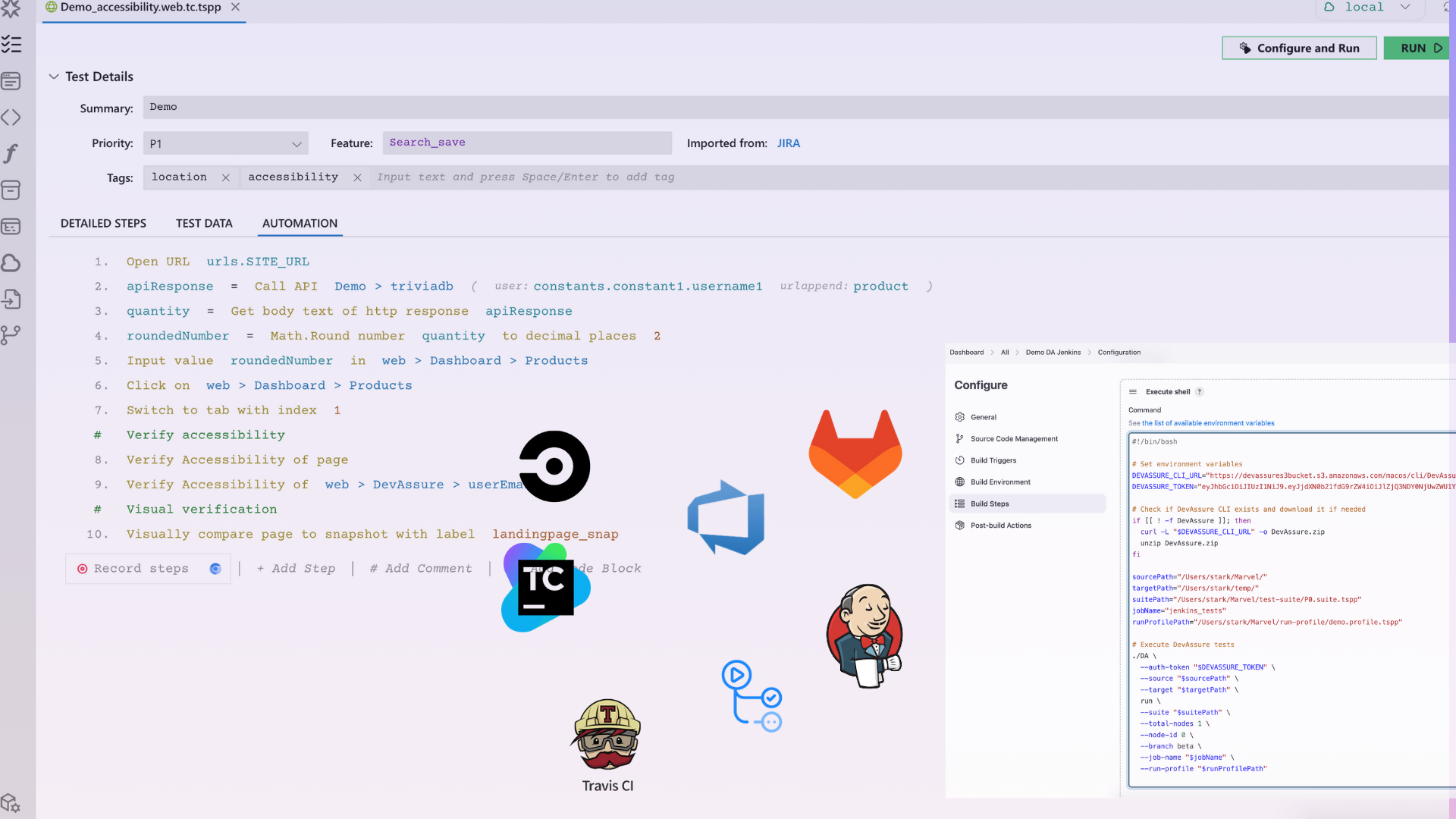Screen dimensions: 1456x819
Task: Switch to the DETAILED STEPS tab
Action: [x=103, y=224]
